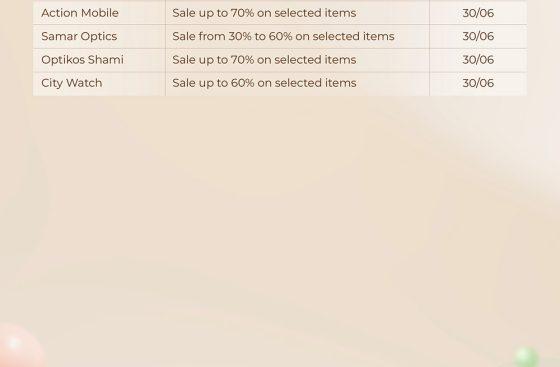Viewport: 560px width, 367px height.
Task: Click Action Mobile's 70% sale description
Action: [x=264, y=13]
